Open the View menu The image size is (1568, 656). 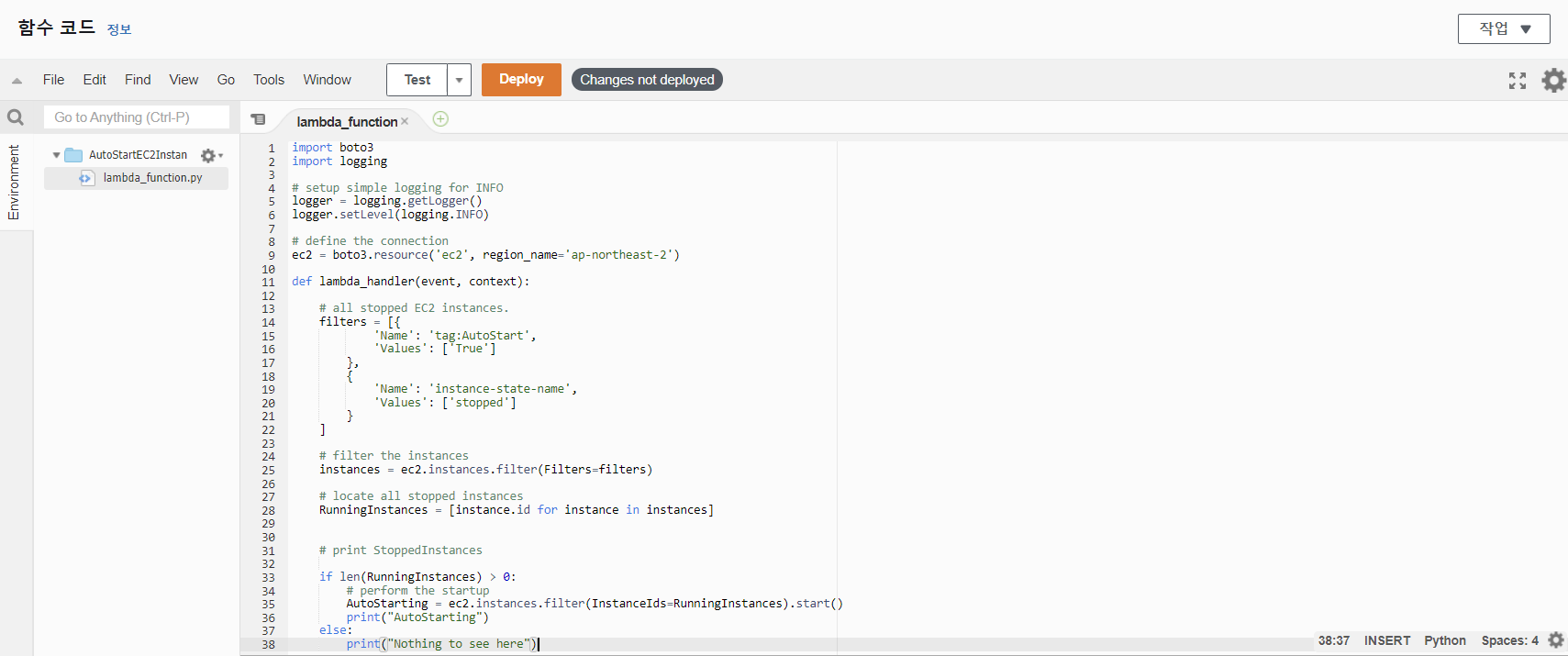[183, 80]
